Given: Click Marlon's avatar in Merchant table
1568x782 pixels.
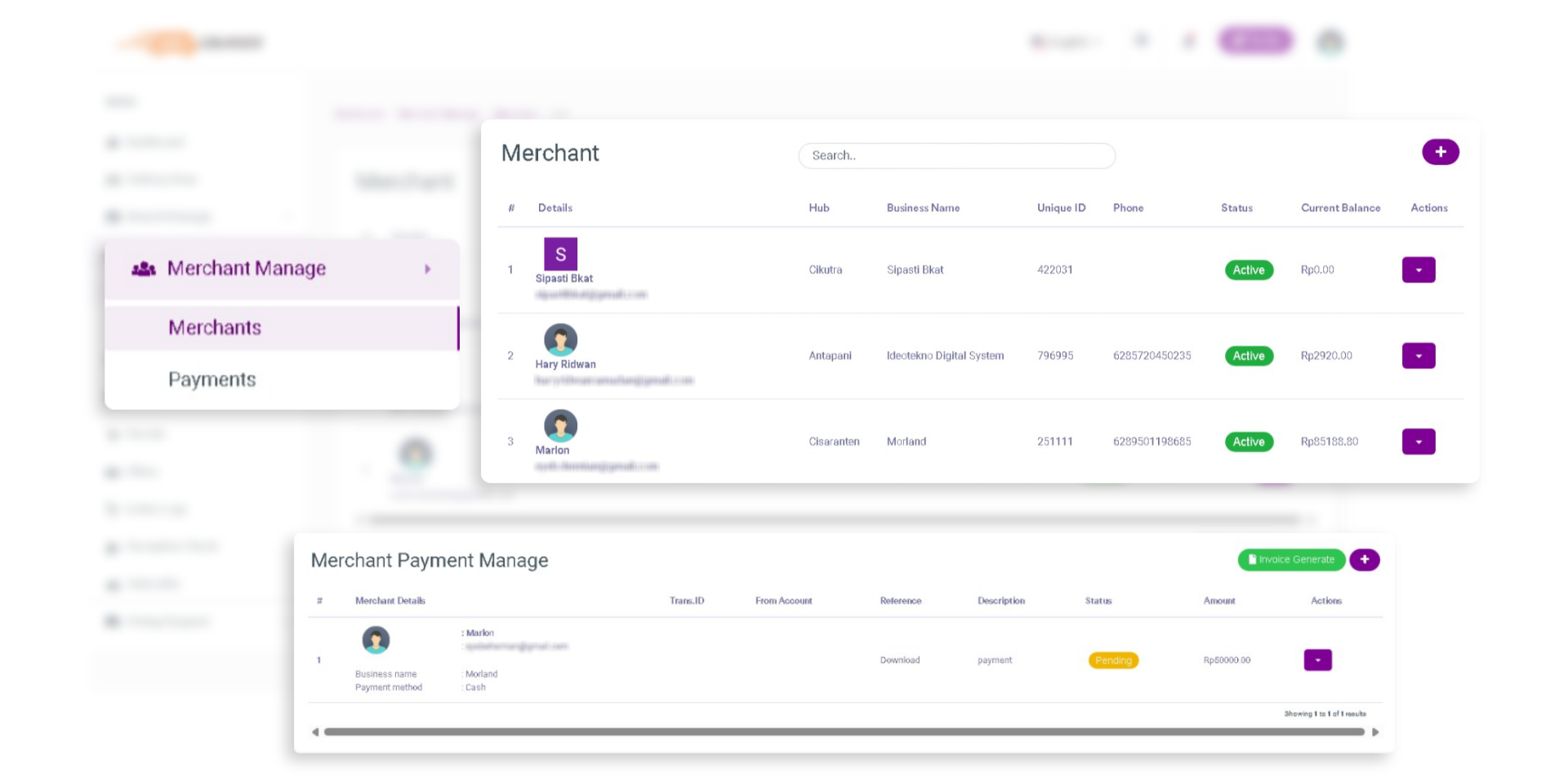Looking at the screenshot, I should [560, 425].
